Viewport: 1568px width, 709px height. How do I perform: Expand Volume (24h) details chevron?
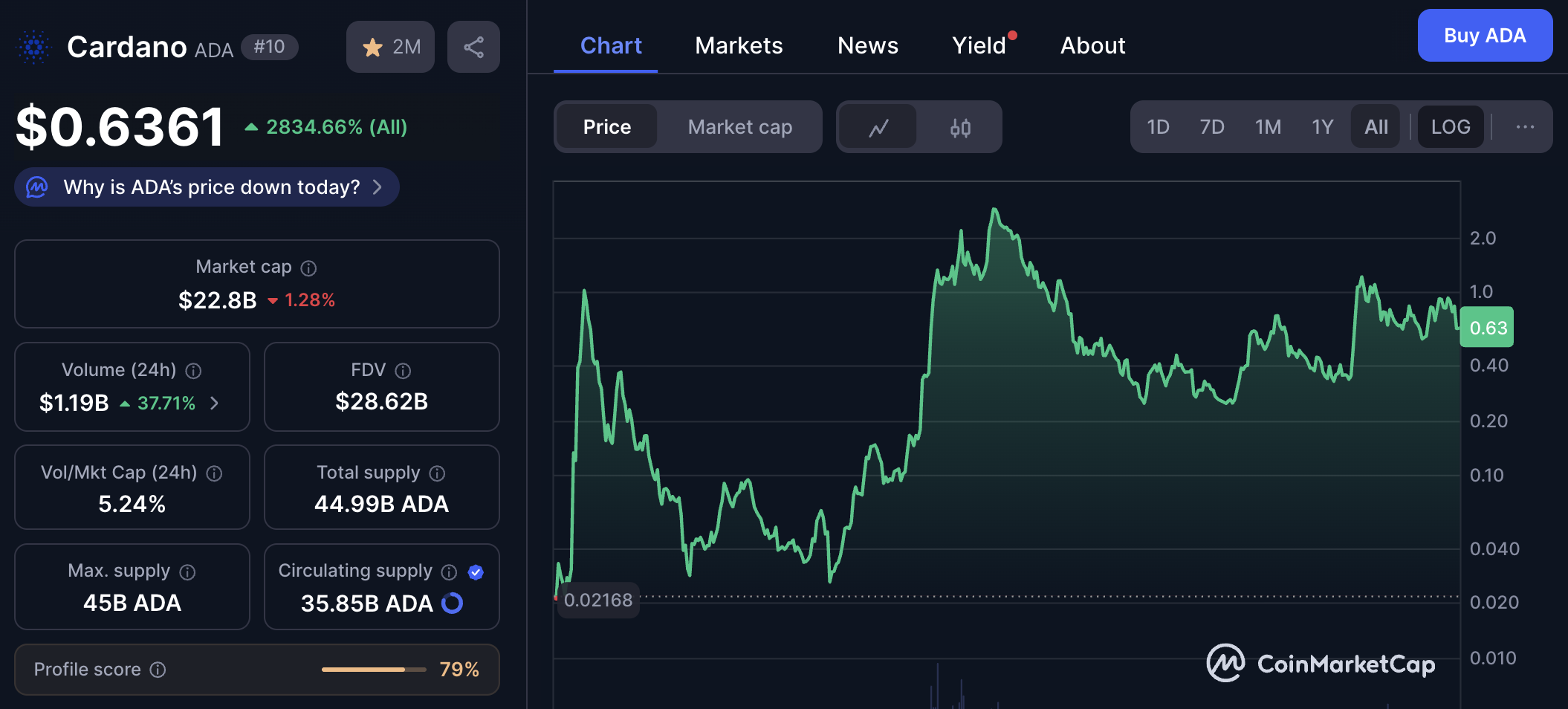pos(215,403)
